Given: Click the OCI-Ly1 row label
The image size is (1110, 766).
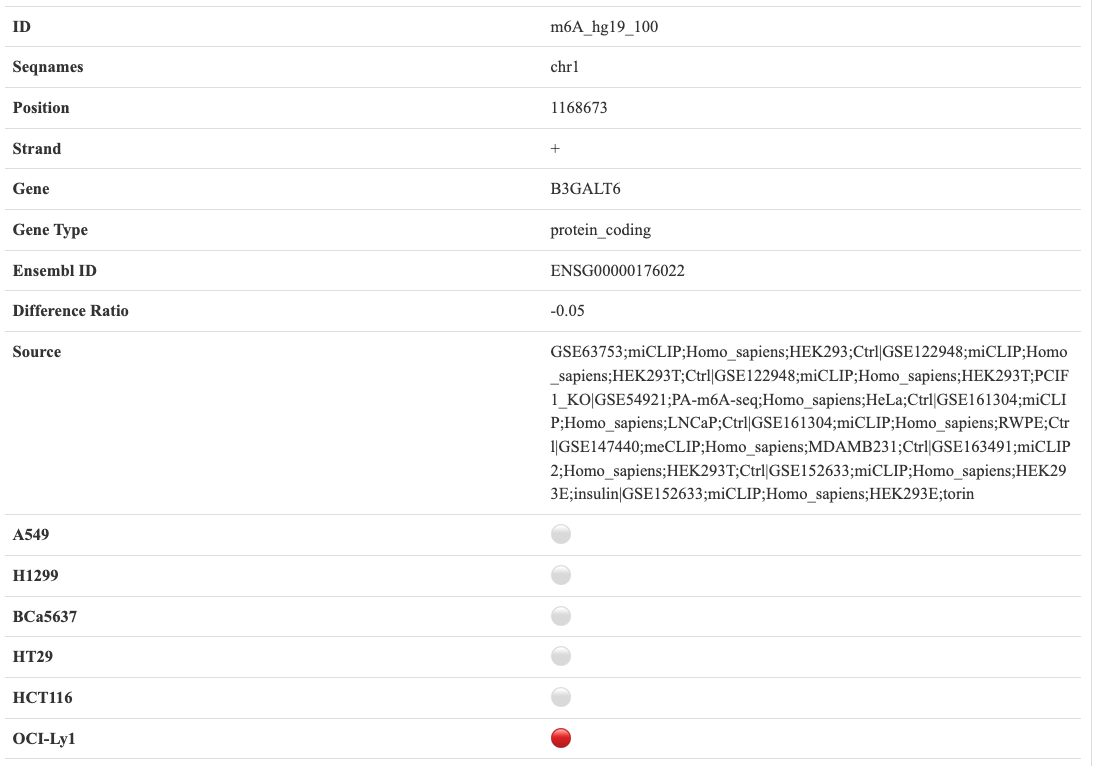Looking at the screenshot, I should click(x=43, y=738).
